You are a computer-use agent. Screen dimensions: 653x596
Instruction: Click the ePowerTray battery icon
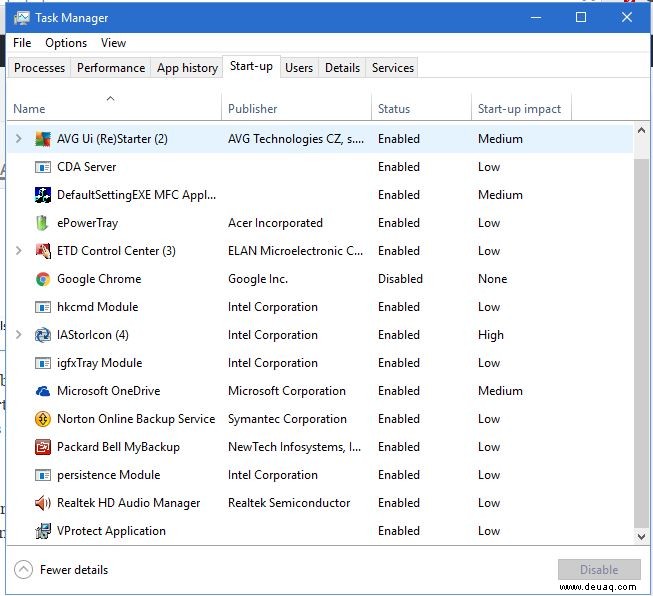pyautogui.click(x=42, y=223)
